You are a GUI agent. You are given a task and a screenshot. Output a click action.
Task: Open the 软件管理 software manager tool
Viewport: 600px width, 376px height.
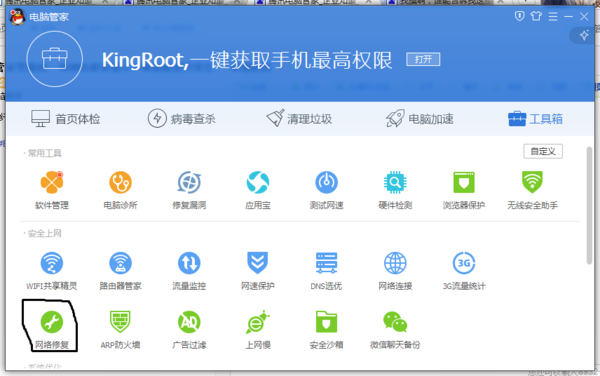(52, 190)
